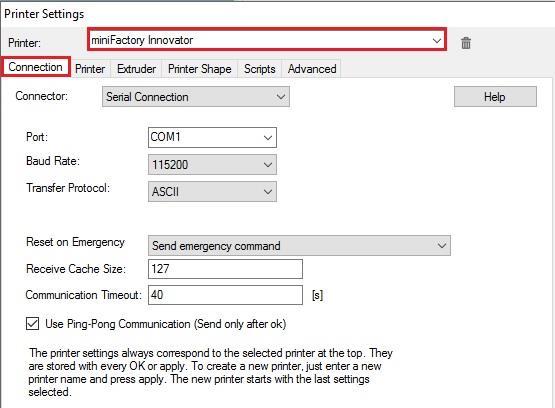Image resolution: width=555 pixels, height=408 pixels.
Task: Expand the Reset on Emergency dropdown
Action: [299, 246]
